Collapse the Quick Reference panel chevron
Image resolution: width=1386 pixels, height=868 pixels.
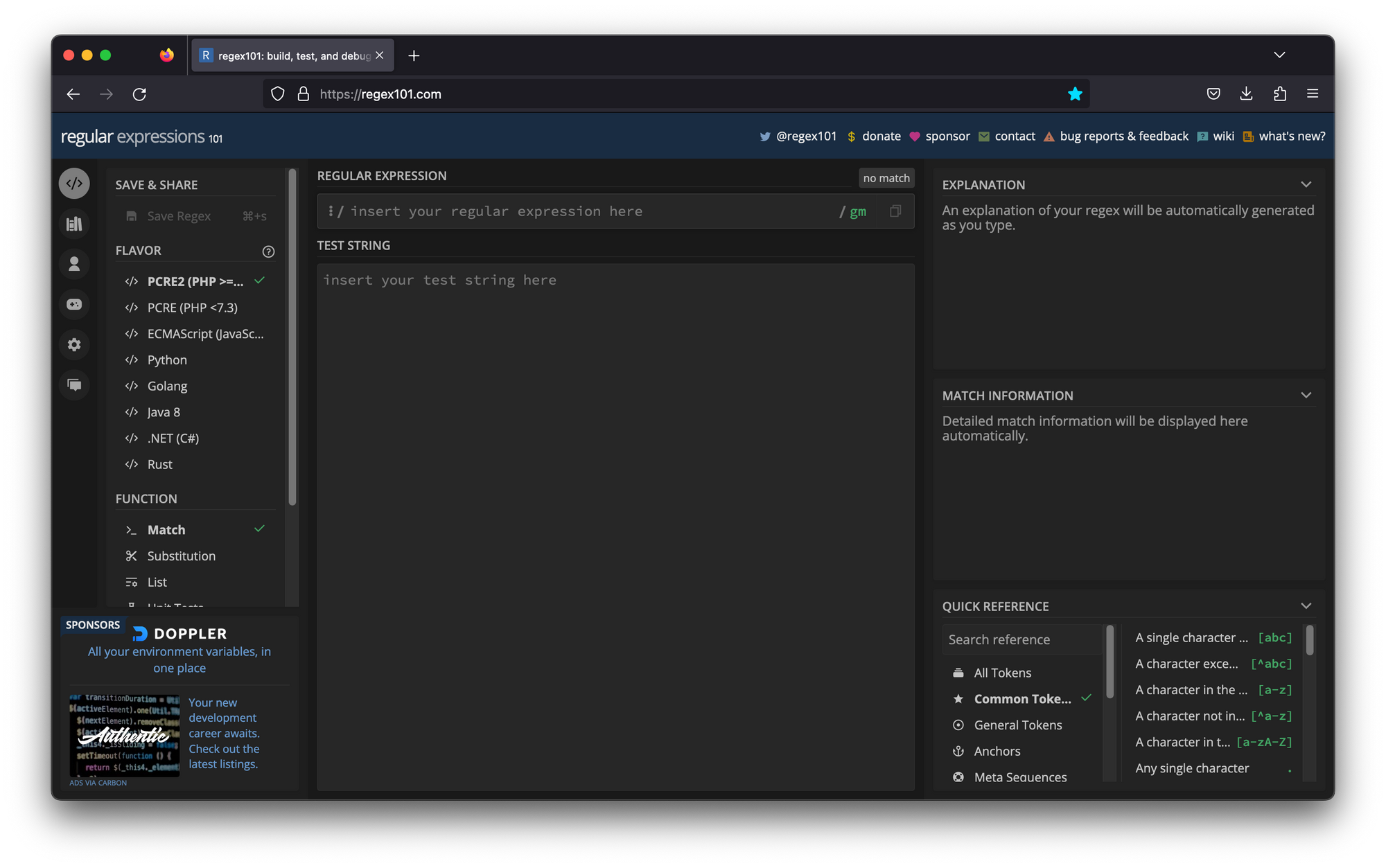coord(1306,605)
